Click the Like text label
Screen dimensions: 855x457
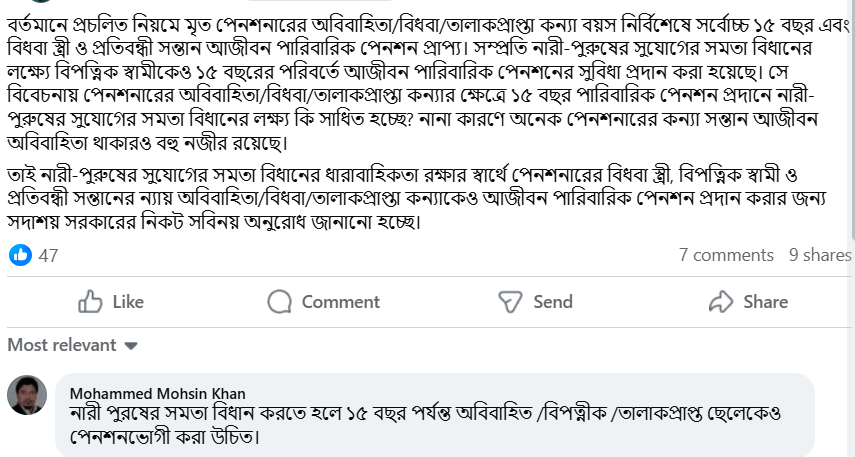[128, 302]
